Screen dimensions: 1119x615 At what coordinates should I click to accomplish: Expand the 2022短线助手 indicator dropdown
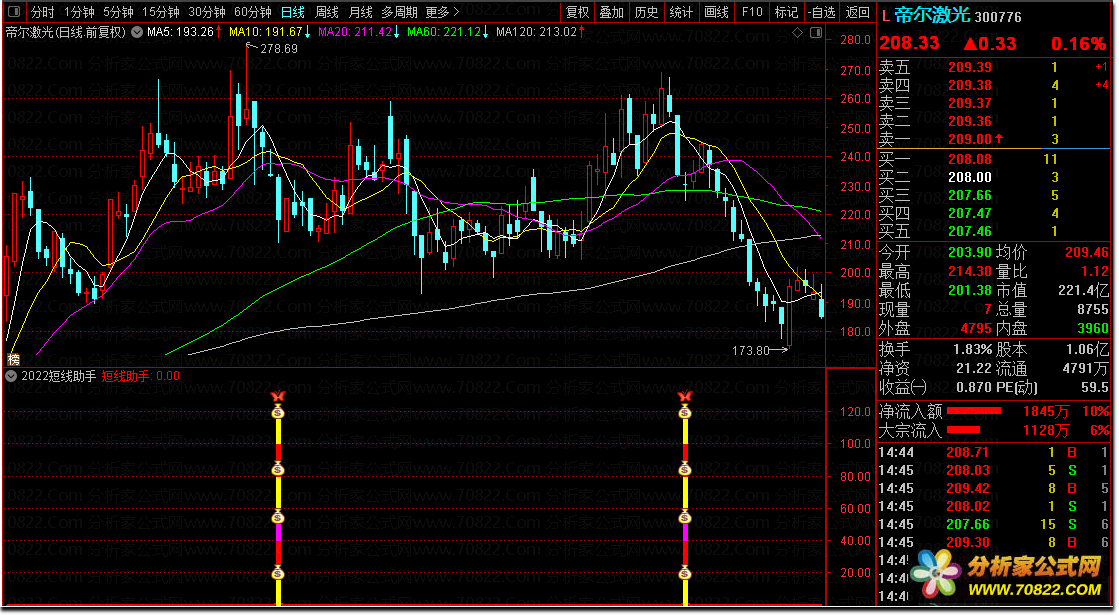[x=11, y=376]
